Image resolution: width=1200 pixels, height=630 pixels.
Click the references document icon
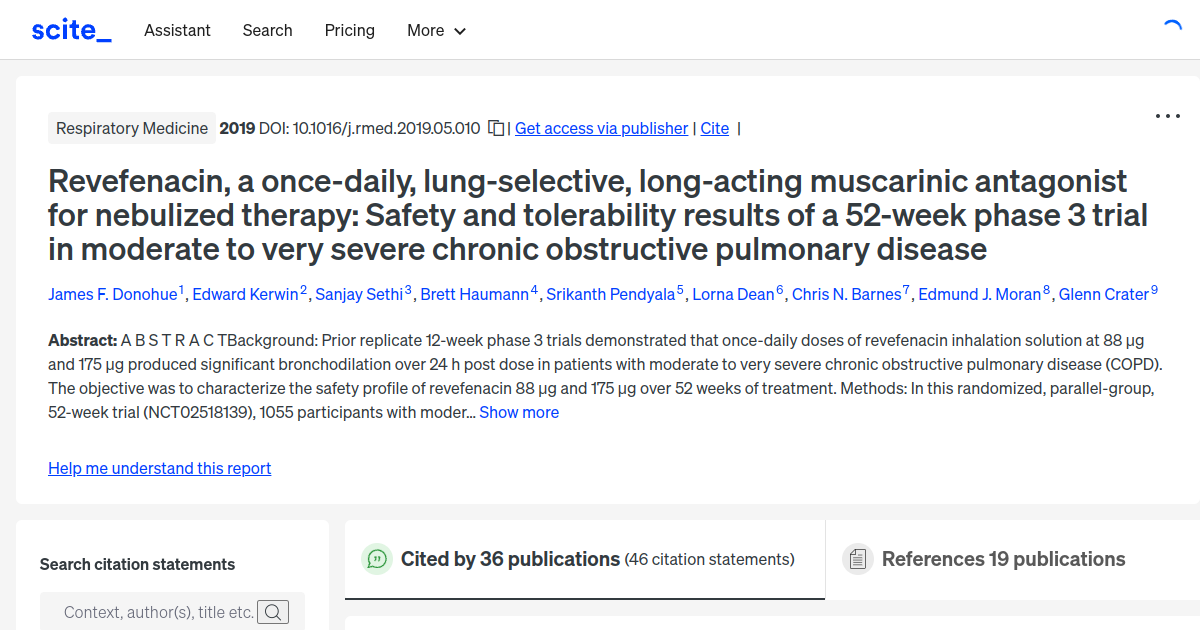[858, 558]
